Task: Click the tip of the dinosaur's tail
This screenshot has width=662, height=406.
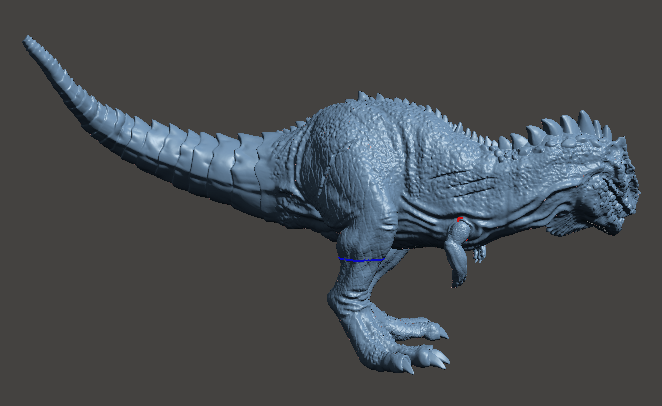Action: click(29, 41)
